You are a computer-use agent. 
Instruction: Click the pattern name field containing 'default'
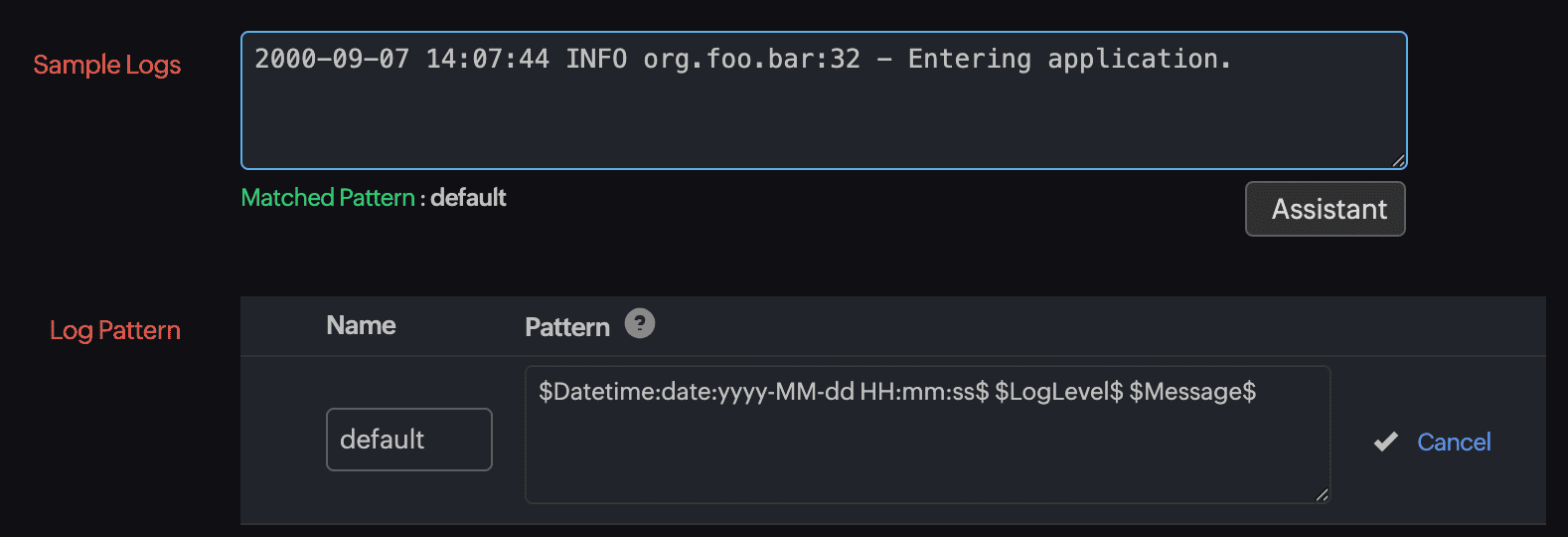coord(408,440)
